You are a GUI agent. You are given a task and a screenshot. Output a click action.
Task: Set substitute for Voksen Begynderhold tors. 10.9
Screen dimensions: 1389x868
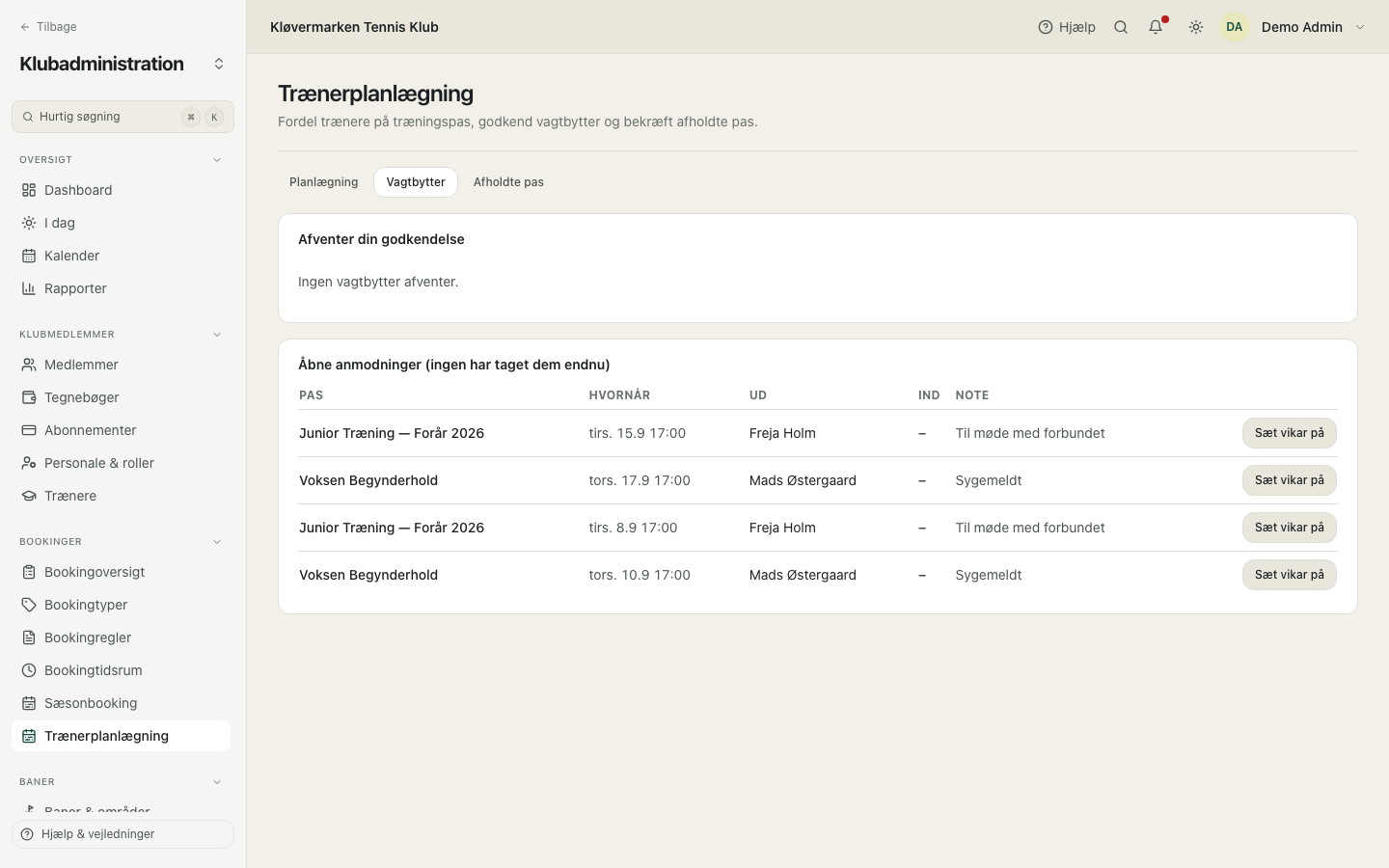(x=1289, y=575)
